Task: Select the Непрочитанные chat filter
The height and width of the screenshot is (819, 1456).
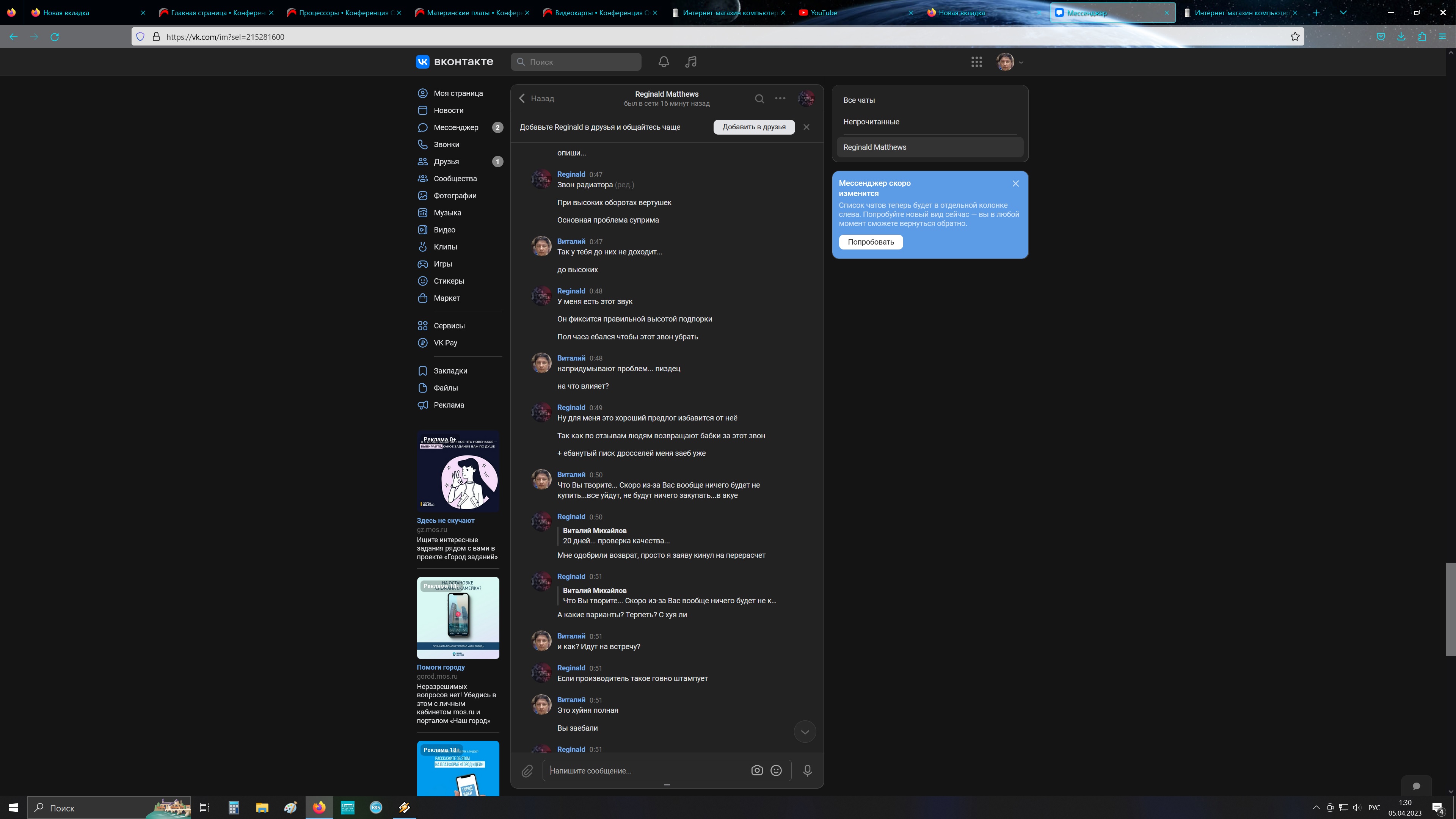Action: [x=871, y=121]
